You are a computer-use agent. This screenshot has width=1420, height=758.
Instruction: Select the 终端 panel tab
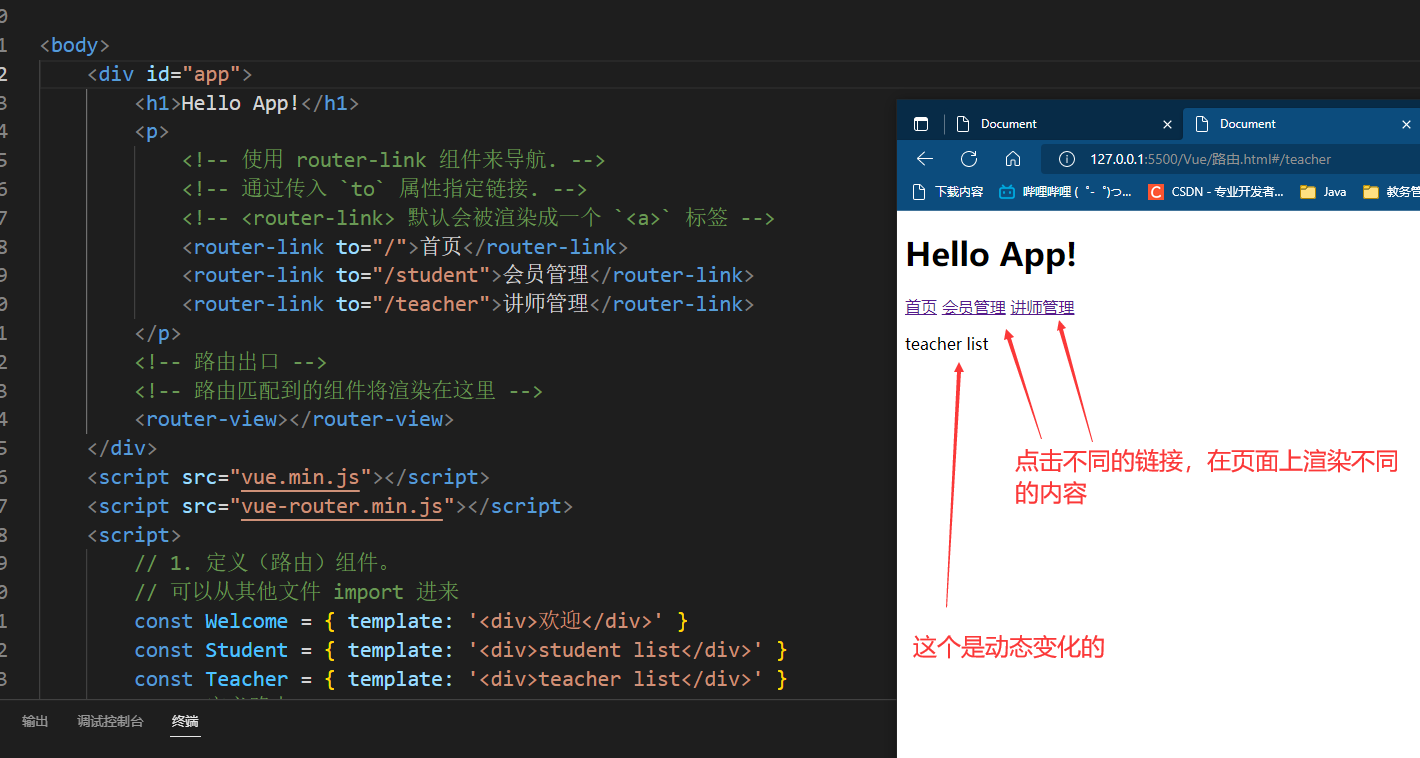coord(185,721)
